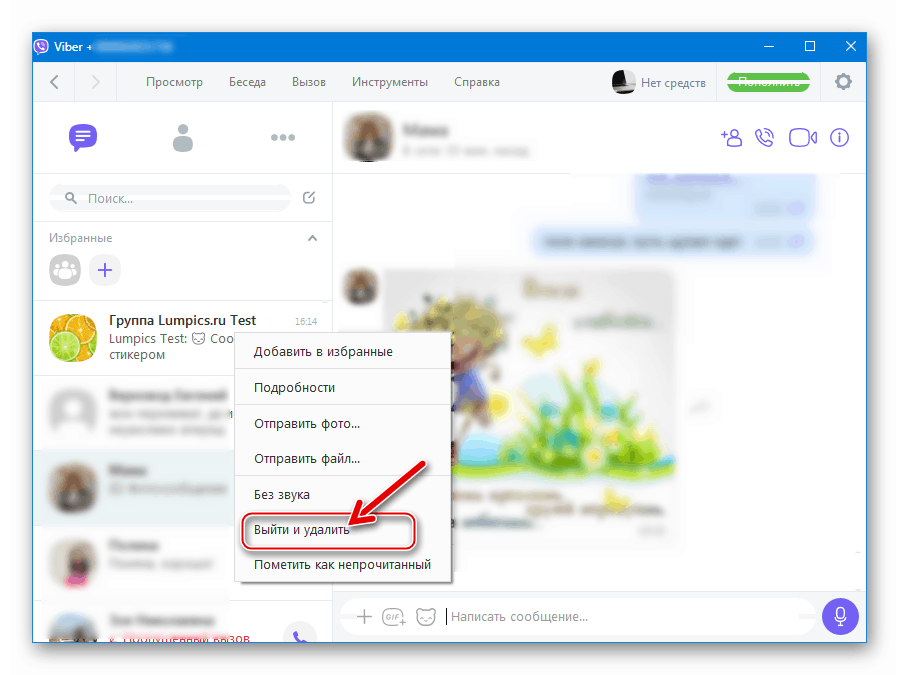The width and height of the screenshot is (899, 675).
Task: Collapse the 'Избранные' section chevron
Action: click(312, 238)
